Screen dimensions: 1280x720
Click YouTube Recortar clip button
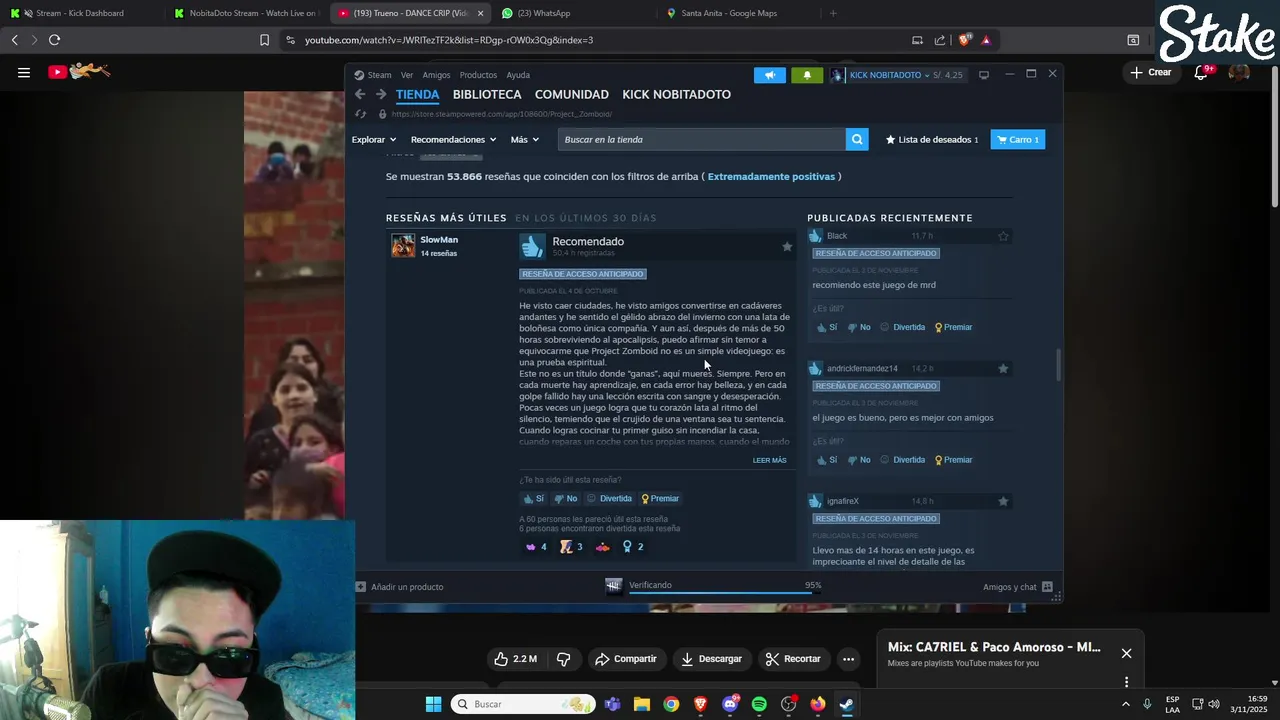tap(793, 659)
